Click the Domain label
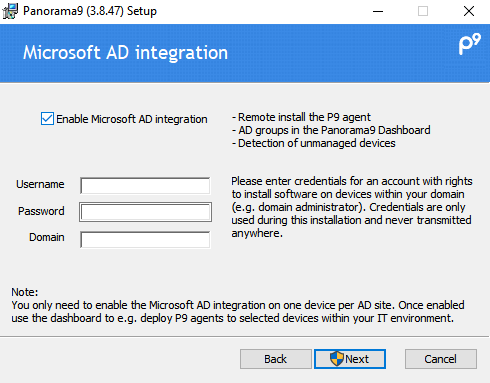This screenshot has width=490, height=383. 47,237
